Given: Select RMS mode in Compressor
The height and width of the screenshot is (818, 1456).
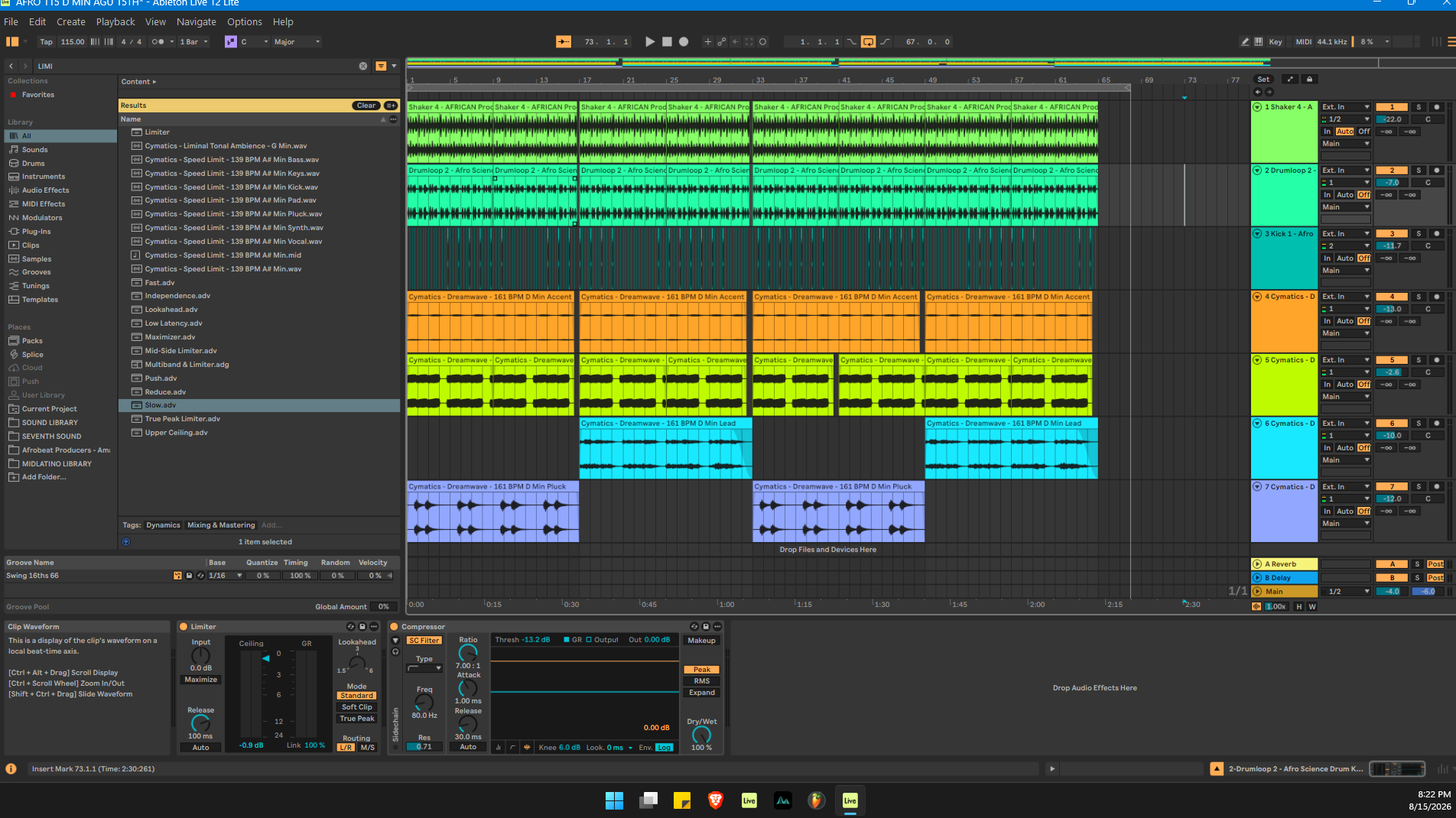Looking at the screenshot, I should click(701, 681).
